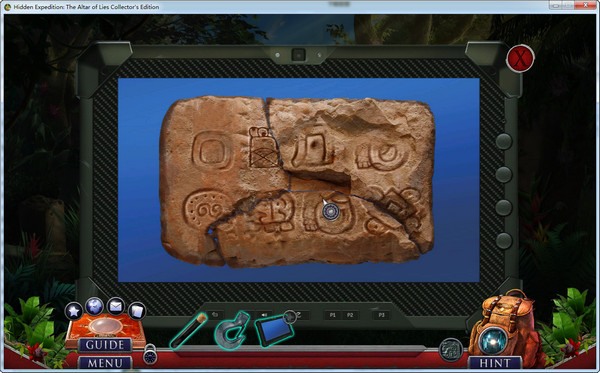Open the notes pages icon
Image resolution: width=600 pixels, height=373 pixels.
[137, 311]
